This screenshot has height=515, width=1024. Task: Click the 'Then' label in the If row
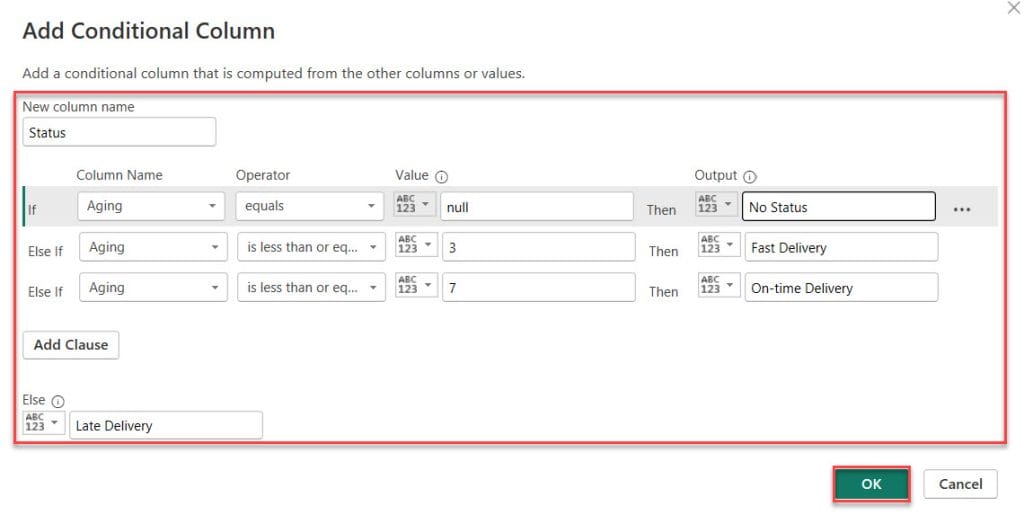click(661, 210)
